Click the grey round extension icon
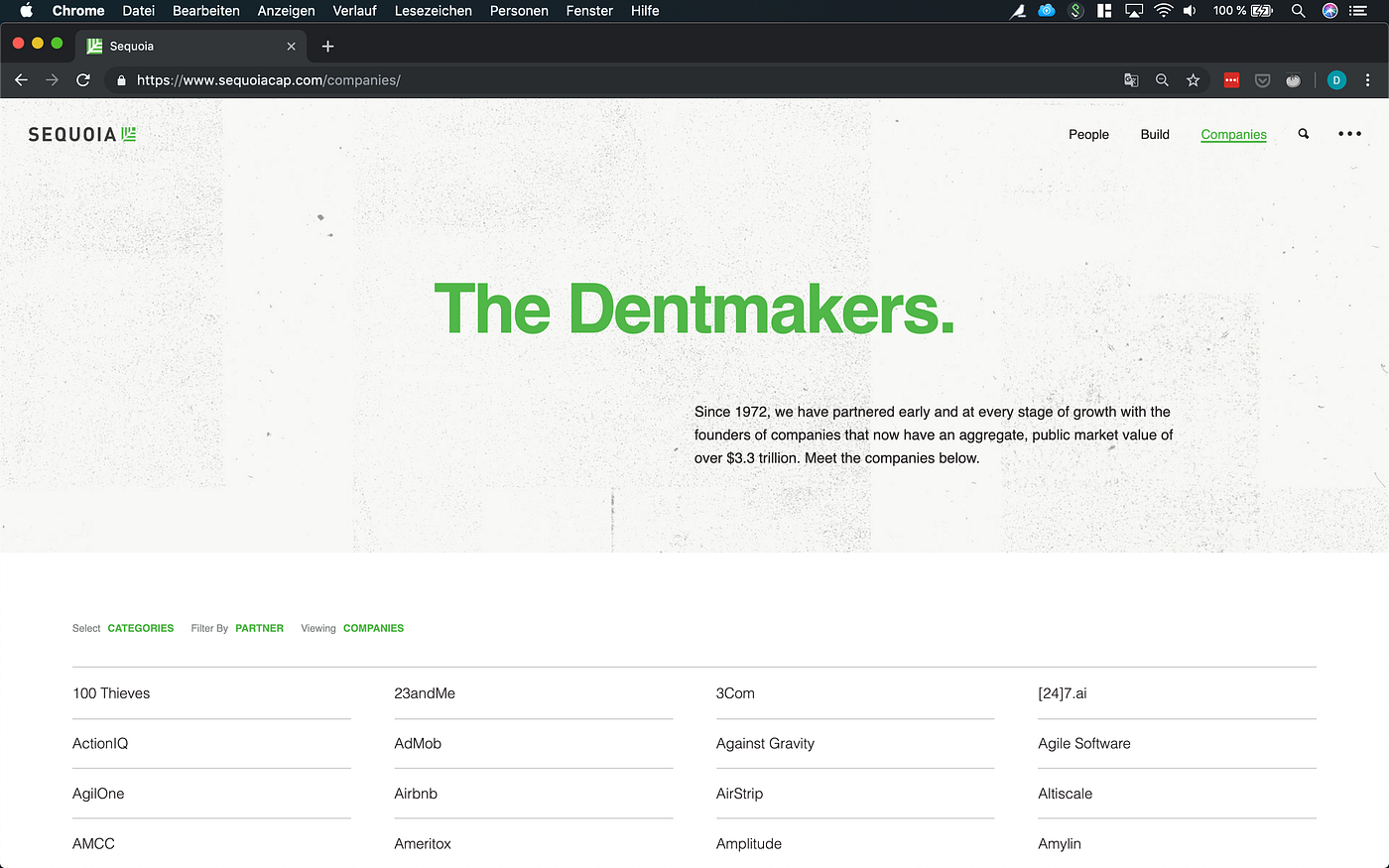Screen dimensions: 1389x868 1293,80
